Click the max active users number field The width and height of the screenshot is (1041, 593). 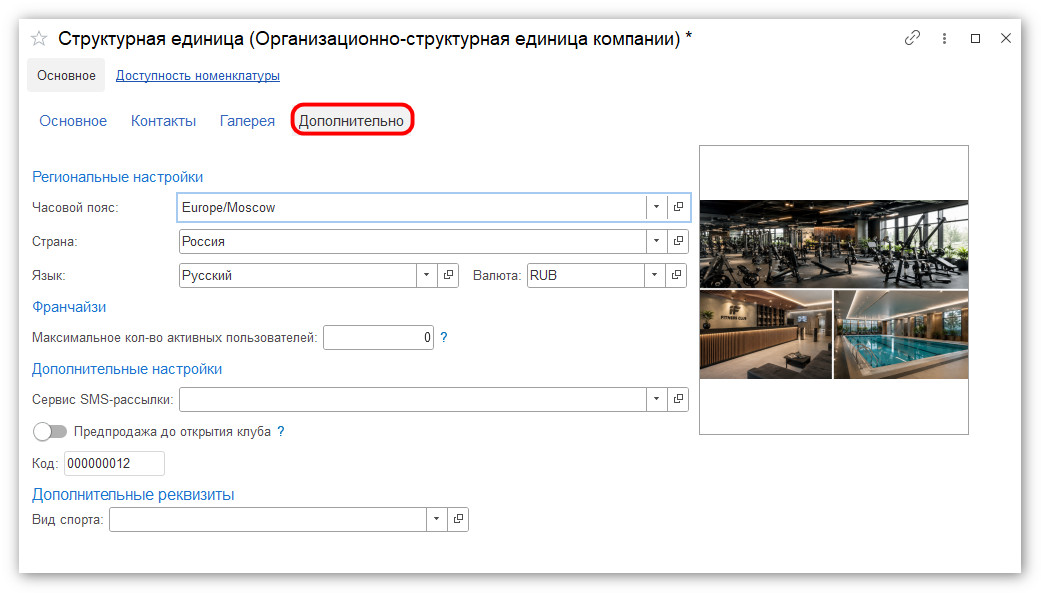click(x=378, y=337)
